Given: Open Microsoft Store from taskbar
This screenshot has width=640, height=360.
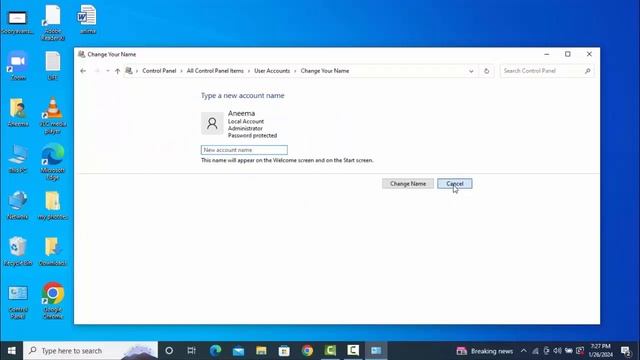Looking at the screenshot, I should tap(284, 351).
